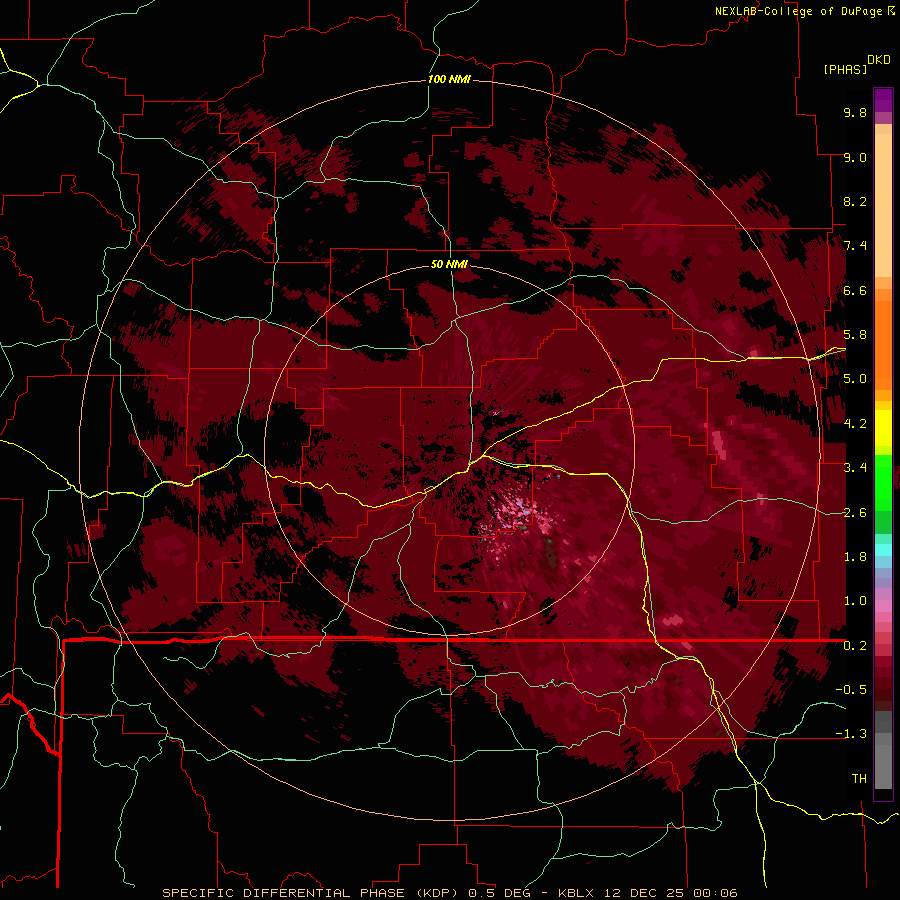Click the yellow segment of the color bar
Viewport: 900px width, 900px height.
883,428
